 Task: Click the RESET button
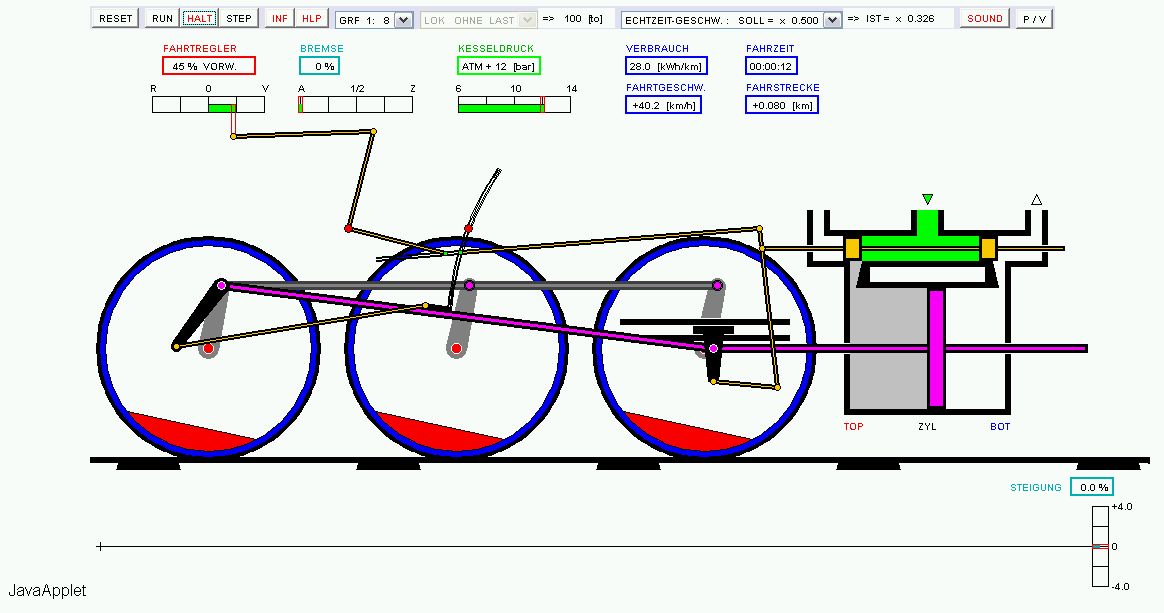coord(116,19)
